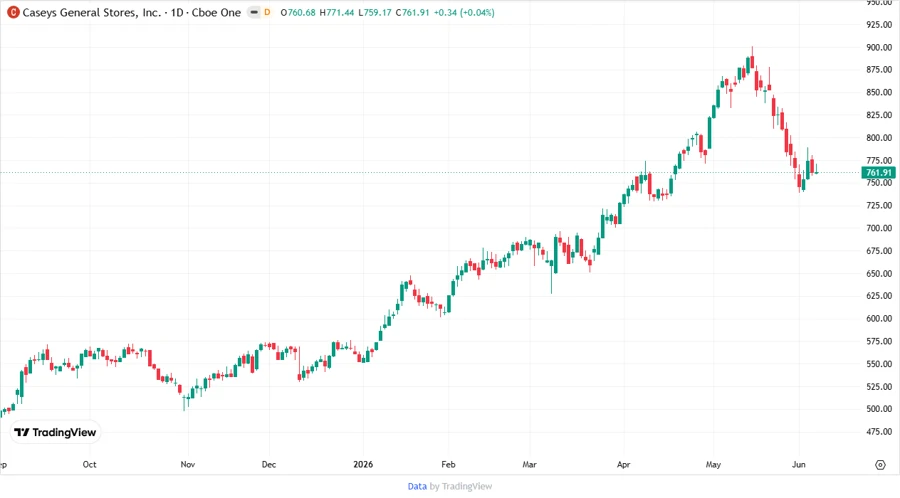Click the 925.00 price axis label

[x=879, y=25]
